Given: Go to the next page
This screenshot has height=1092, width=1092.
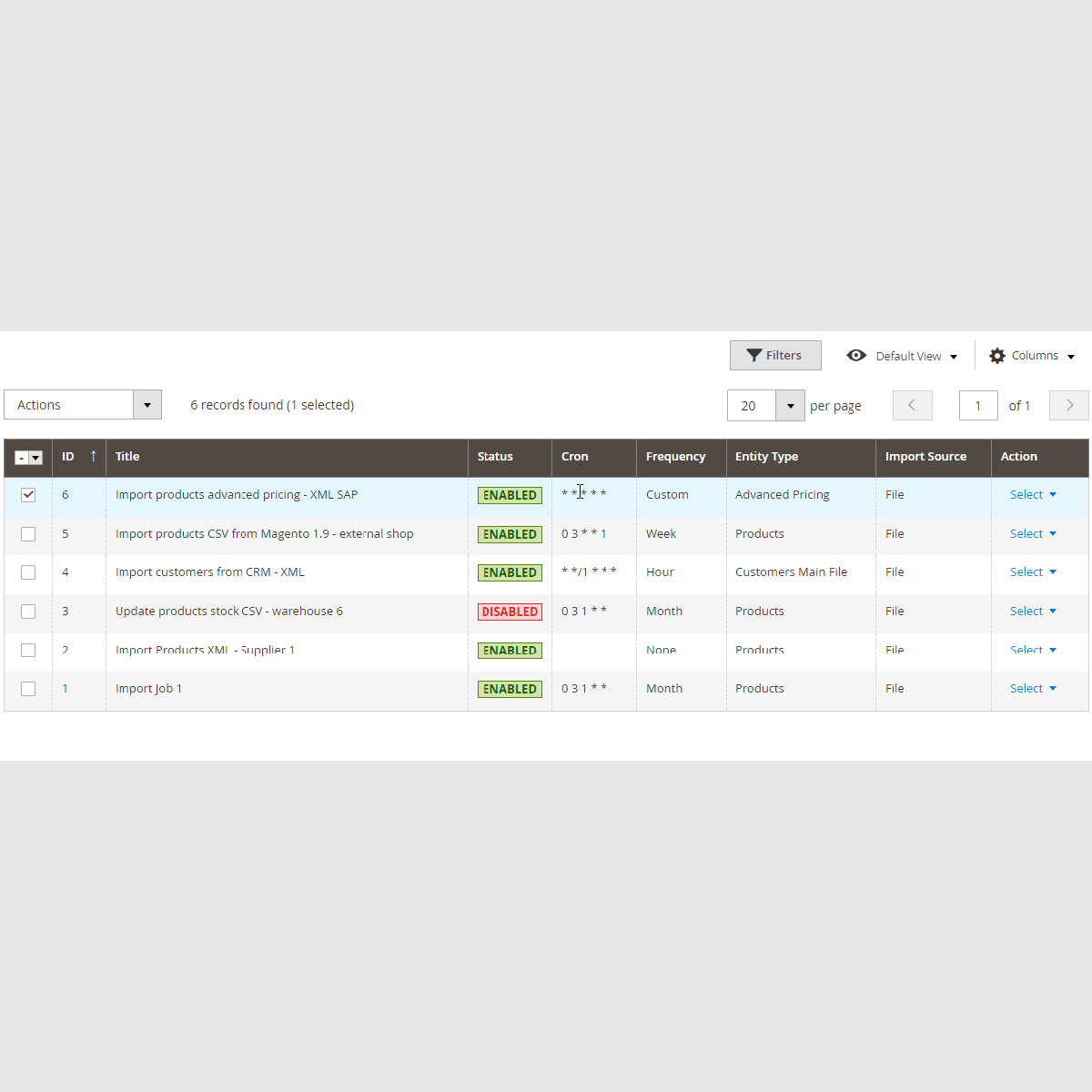Looking at the screenshot, I should [x=1069, y=405].
